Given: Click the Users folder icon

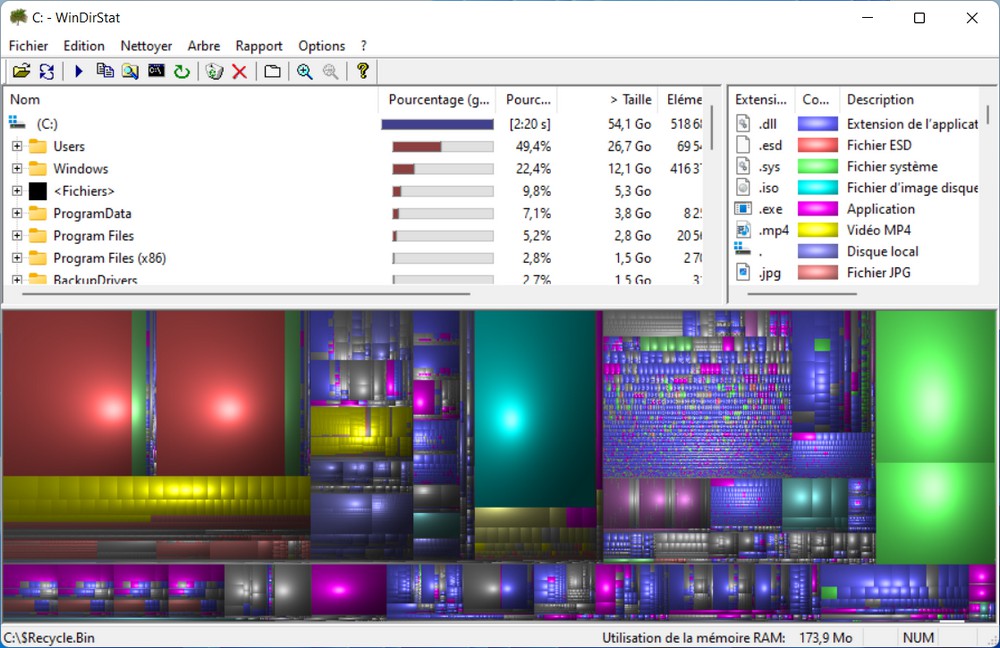Looking at the screenshot, I should [x=38, y=146].
